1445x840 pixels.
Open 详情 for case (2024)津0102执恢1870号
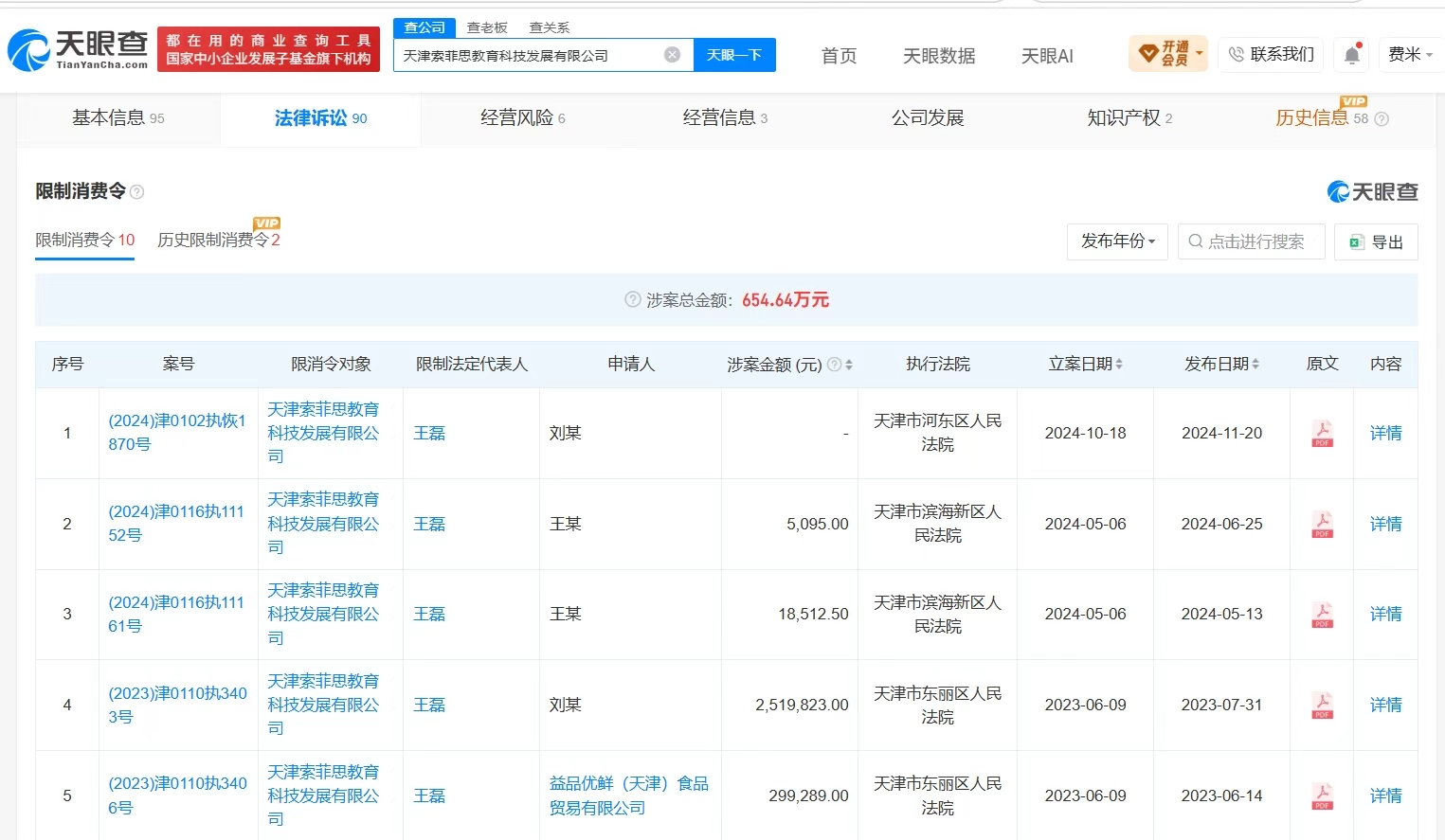[1385, 434]
